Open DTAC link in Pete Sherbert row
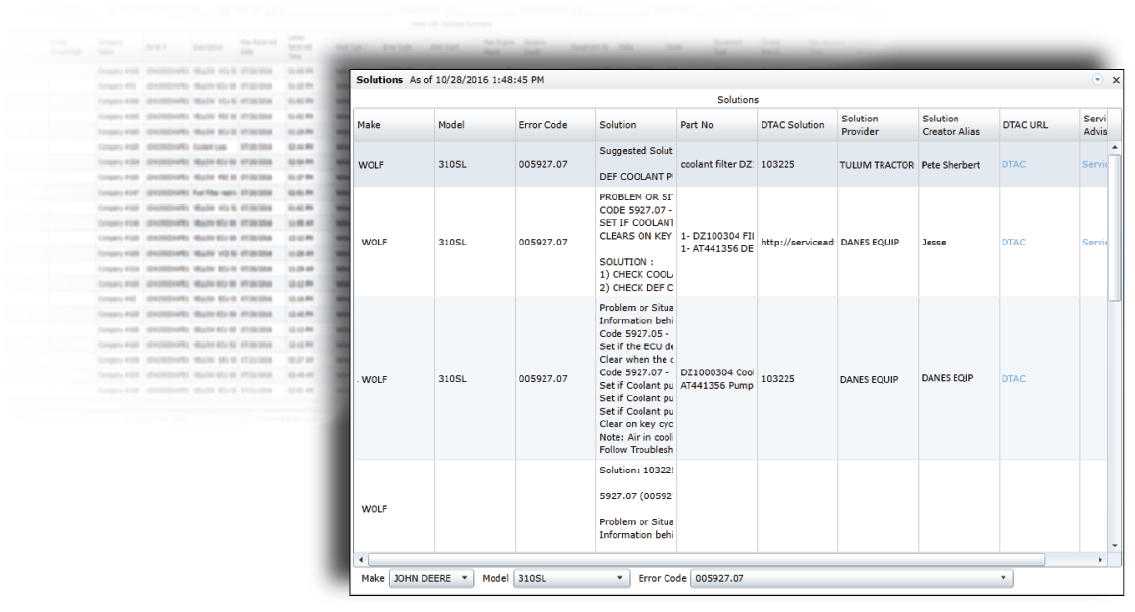Screen dimensions: 1135x612 1013,163
